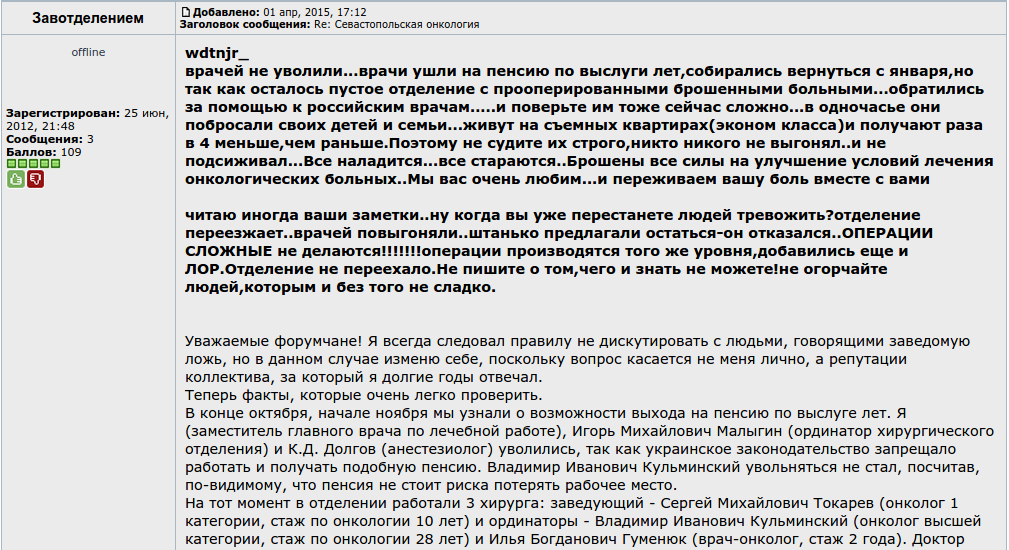Click the post date "01 апр, 2015, 17:12"
The height and width of the screenshot is (550, 1009).
[315, 12]
